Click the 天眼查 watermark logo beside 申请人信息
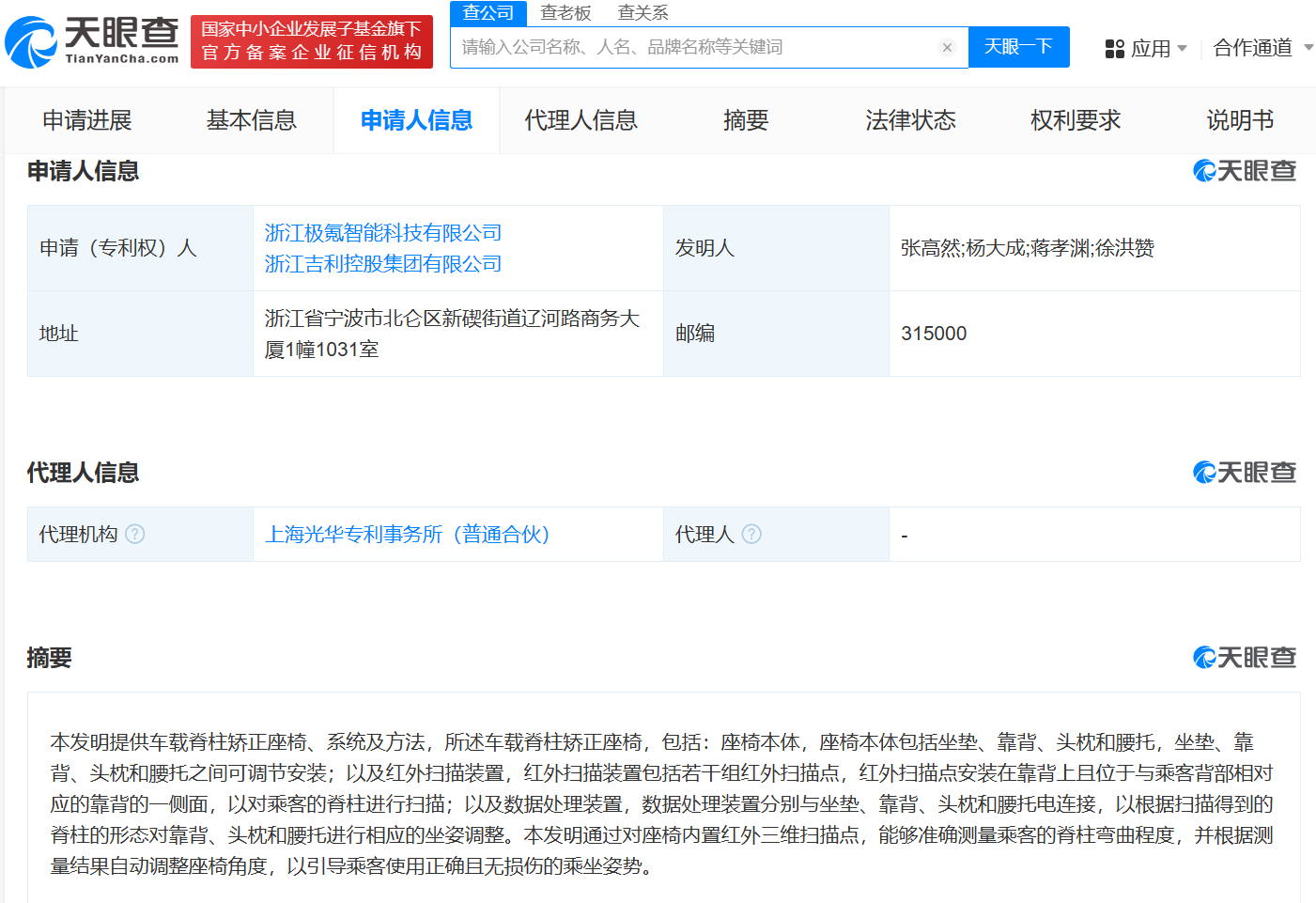Image resolution: width=1316 pixels, height=903 pixels. click(x=1244, y=171)
